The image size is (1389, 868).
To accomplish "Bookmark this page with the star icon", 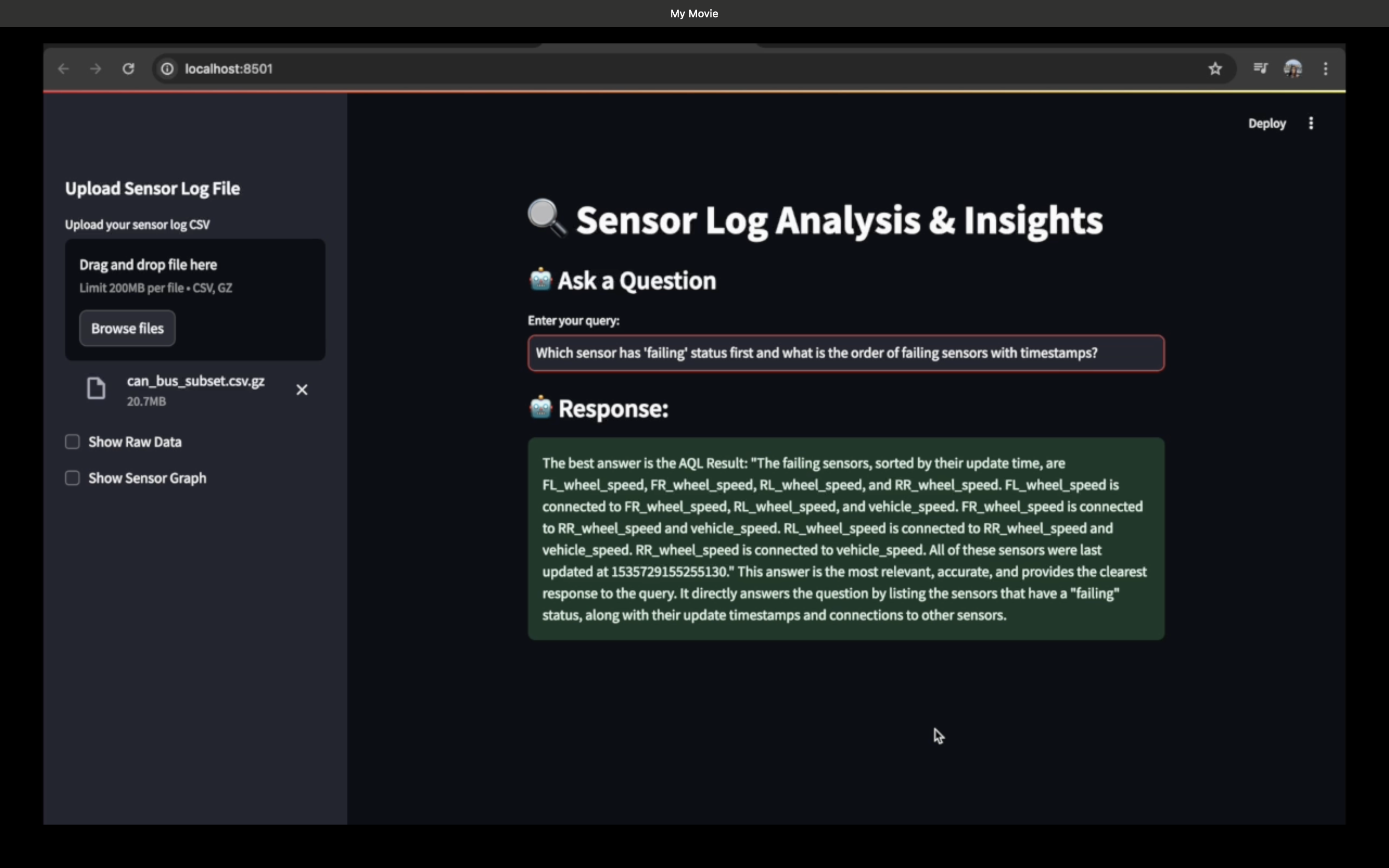I will (1215, 69).
